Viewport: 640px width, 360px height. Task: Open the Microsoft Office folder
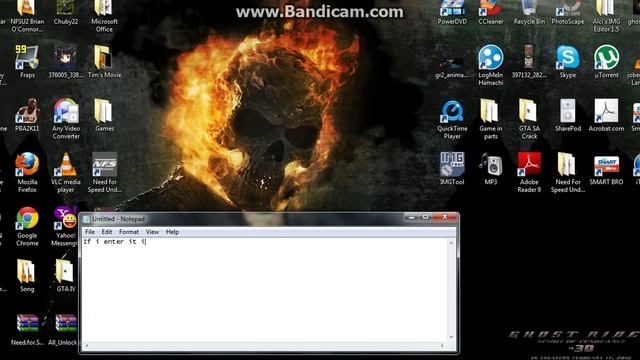point(104,16)
